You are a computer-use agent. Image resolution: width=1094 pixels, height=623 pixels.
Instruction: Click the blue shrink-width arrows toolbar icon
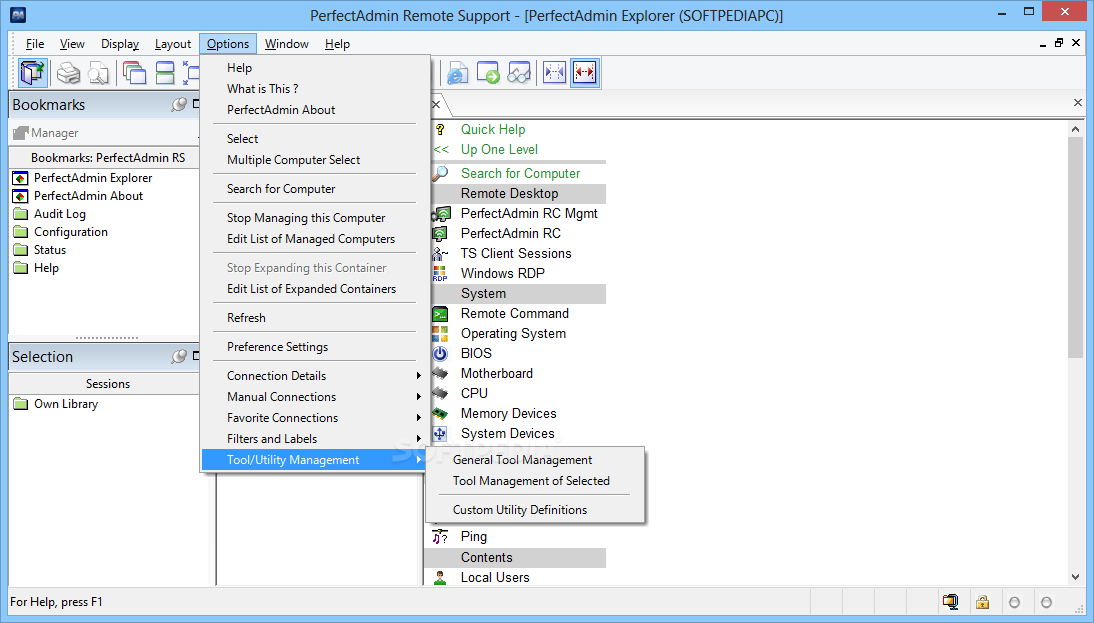click(x=554, y=73)
